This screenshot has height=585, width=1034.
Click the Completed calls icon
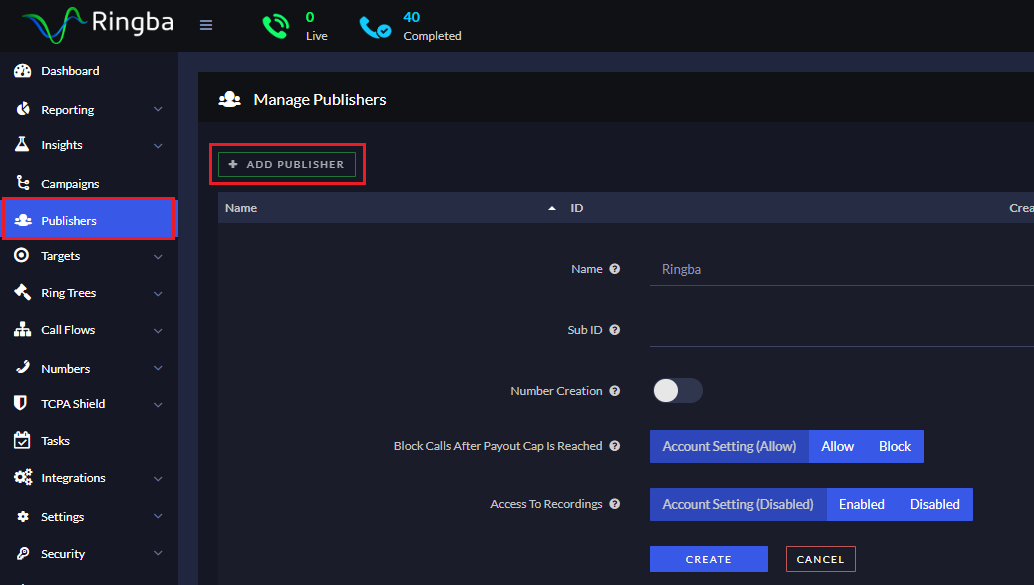tap(378, 24)
